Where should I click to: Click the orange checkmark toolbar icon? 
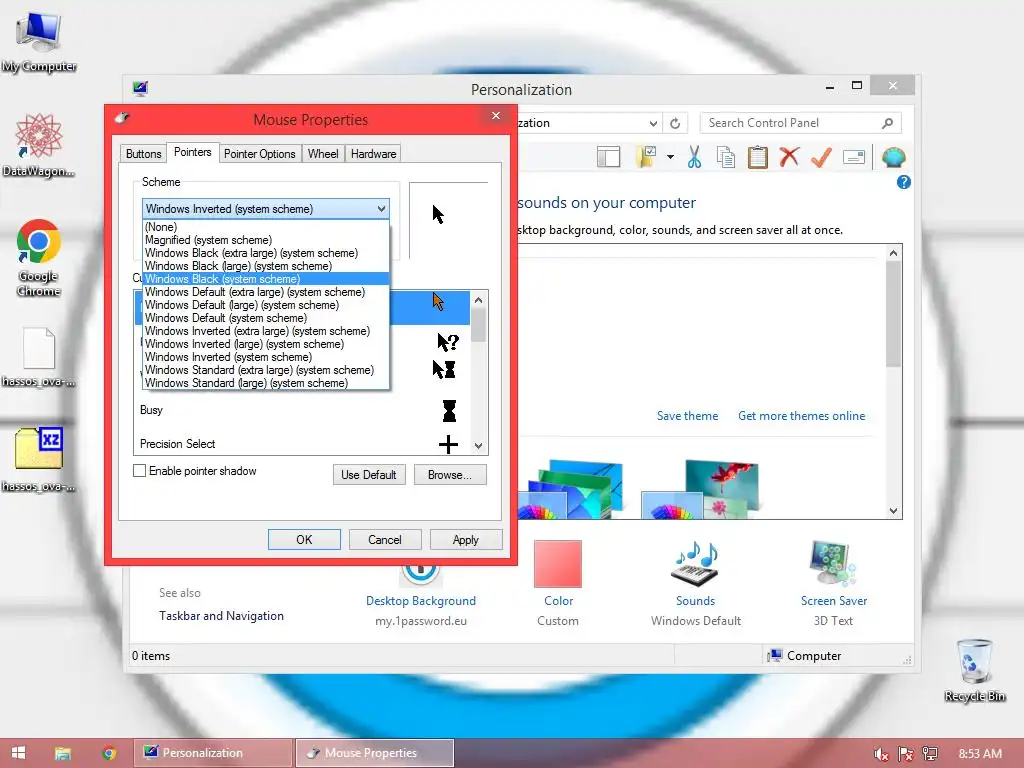821,157
